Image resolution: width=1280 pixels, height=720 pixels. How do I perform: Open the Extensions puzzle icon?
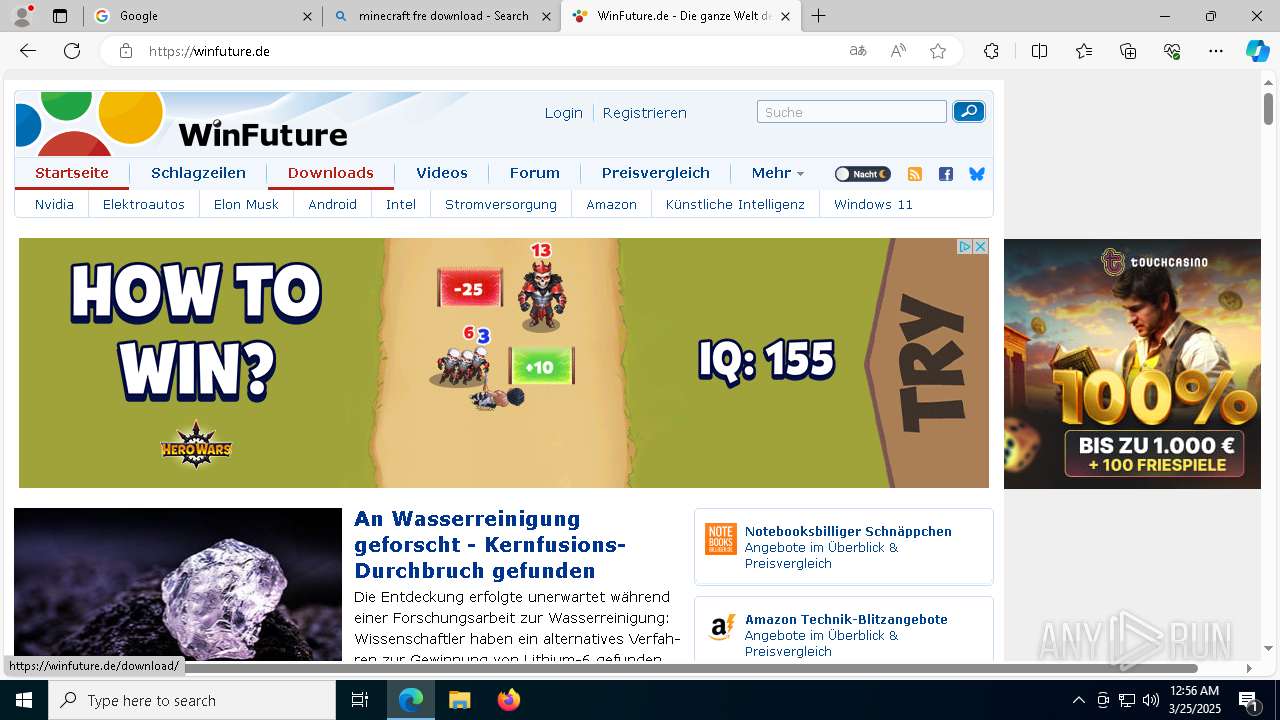(x=991, y=51)
